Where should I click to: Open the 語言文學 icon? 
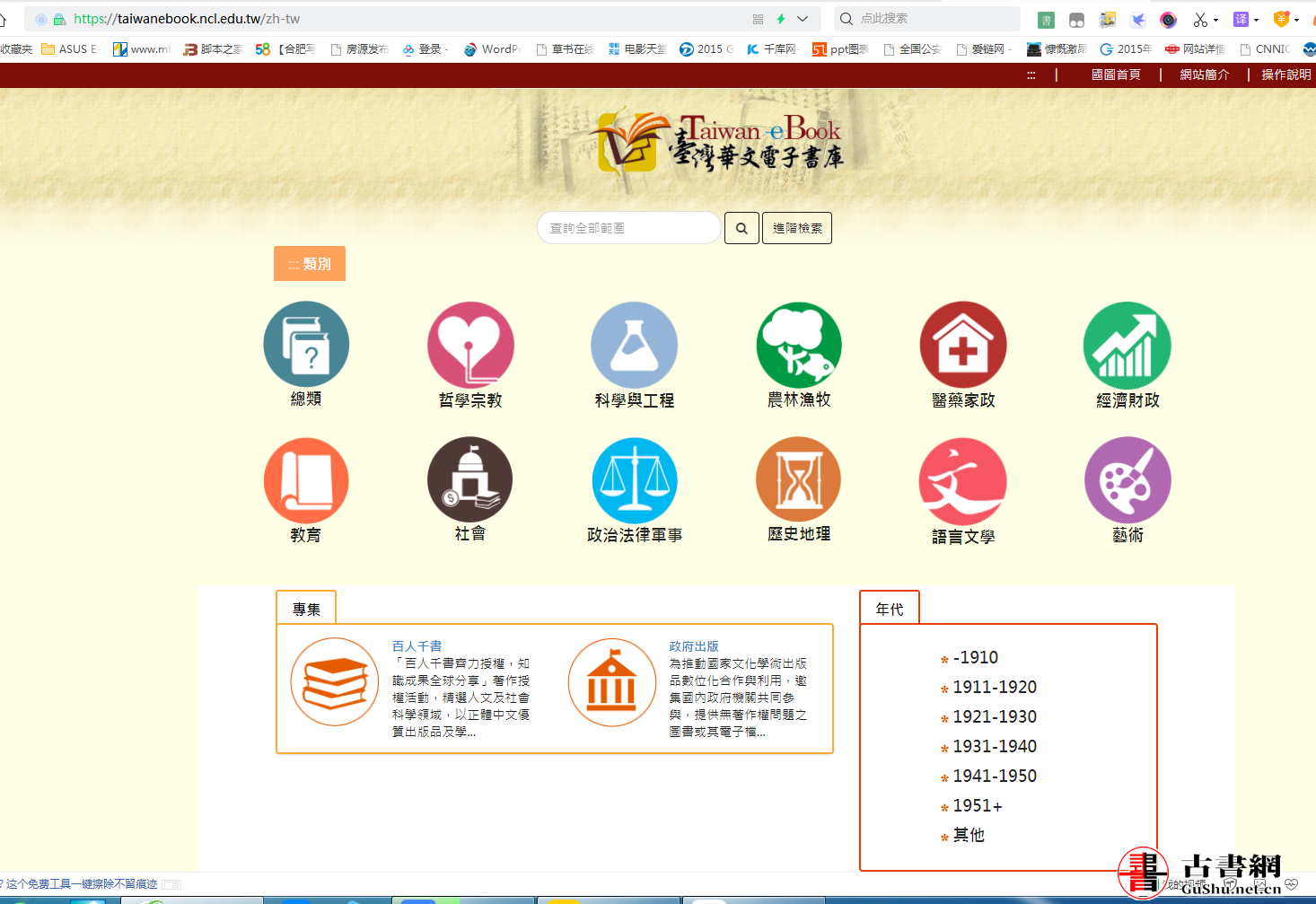point(963,482)
